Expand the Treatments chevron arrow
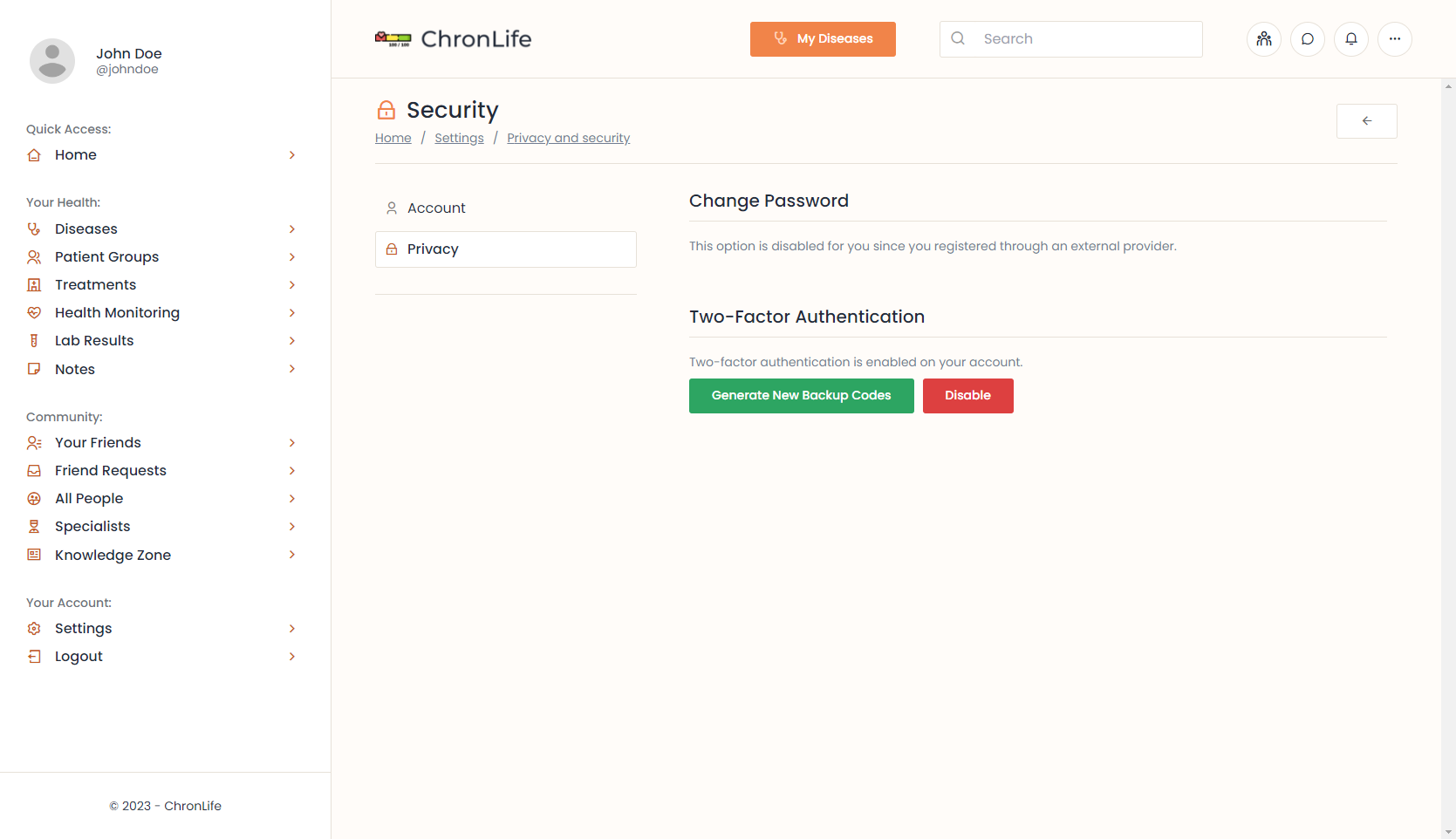Image resolution: width=1456 pixels, height=839 pixels. click(x=292, y=285)
